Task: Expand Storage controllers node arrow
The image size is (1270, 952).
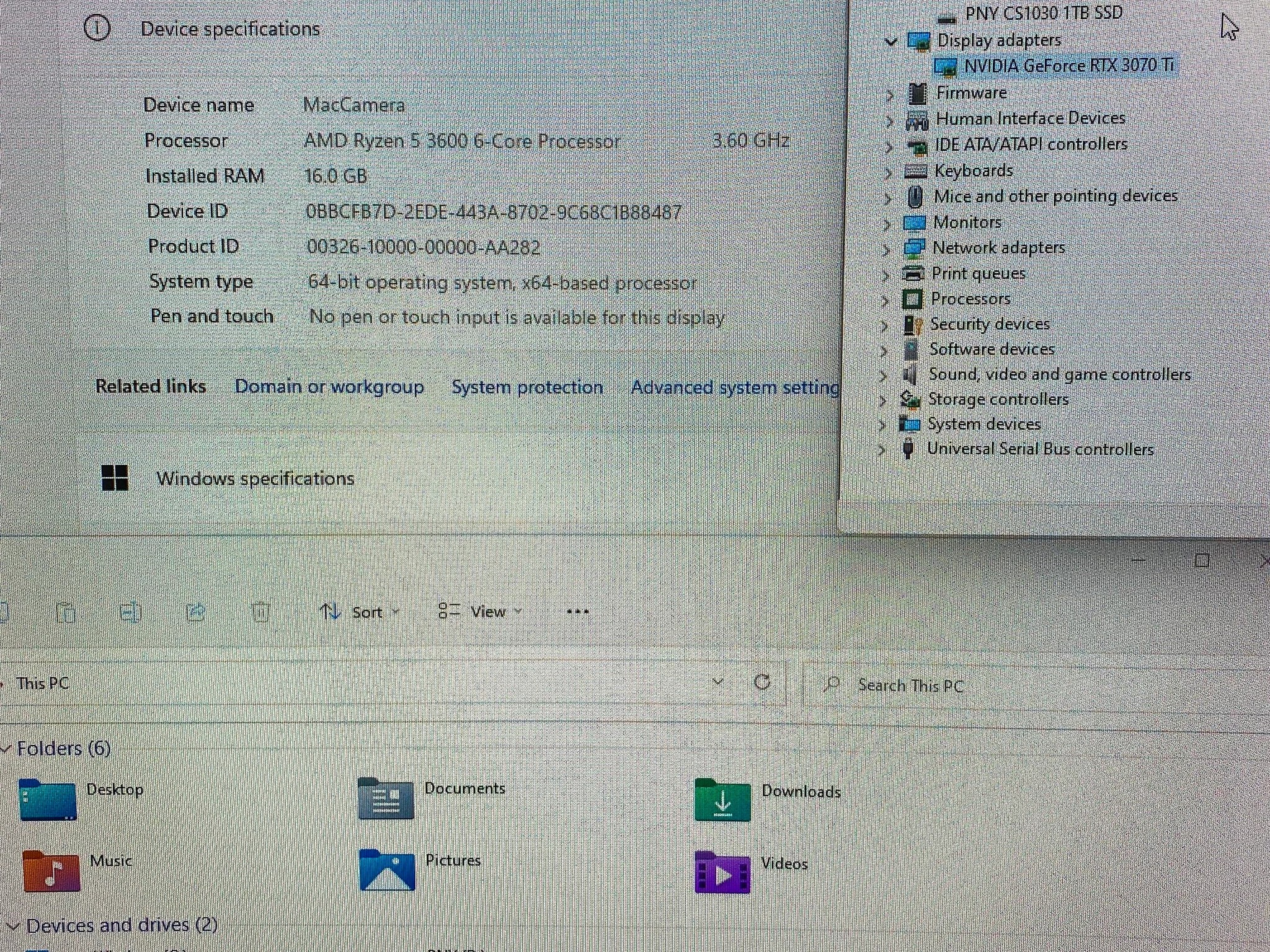Action: pyautogui.click(x=882, y=400)
